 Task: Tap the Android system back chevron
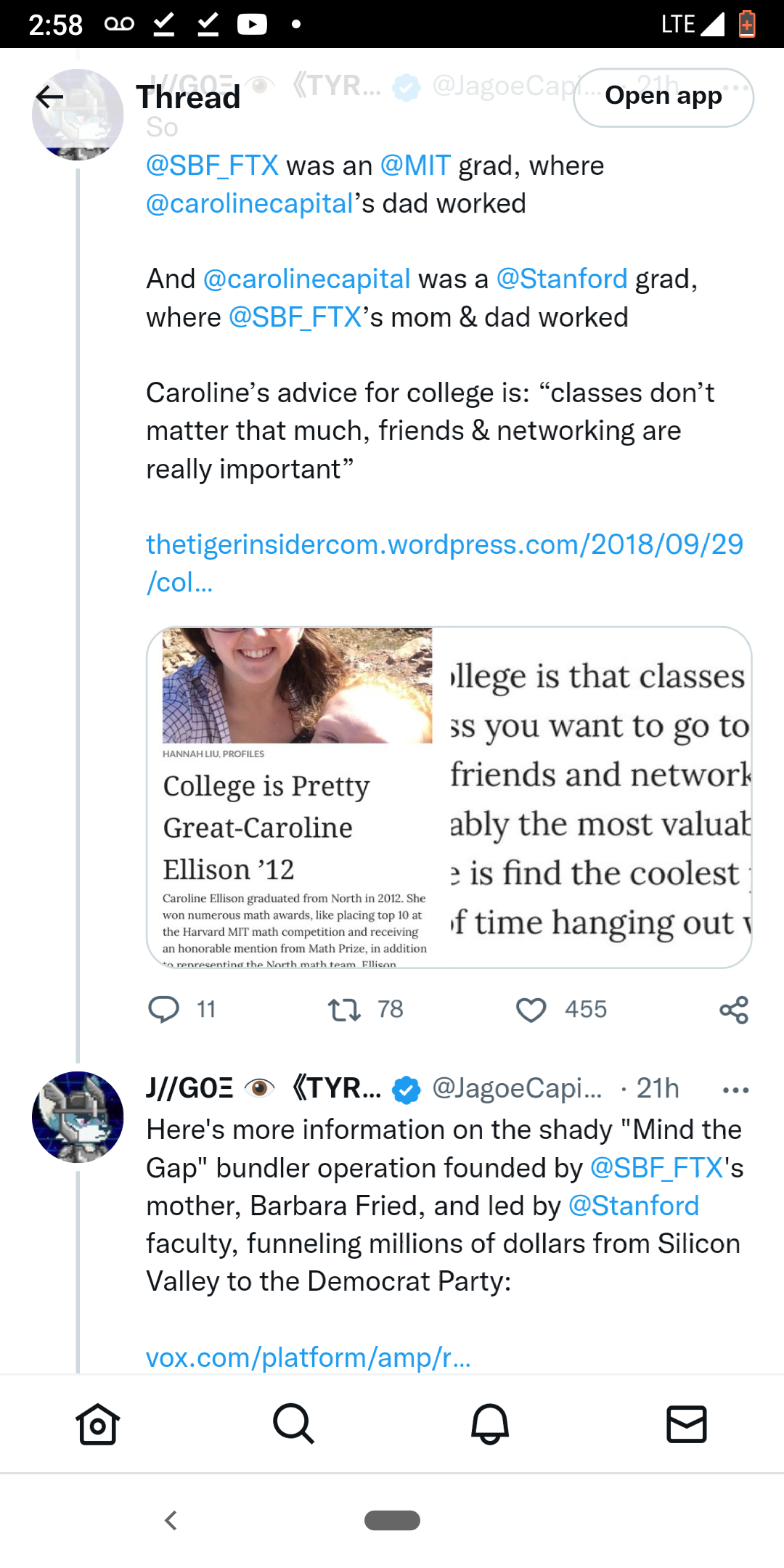click(x=171, y=1520)
